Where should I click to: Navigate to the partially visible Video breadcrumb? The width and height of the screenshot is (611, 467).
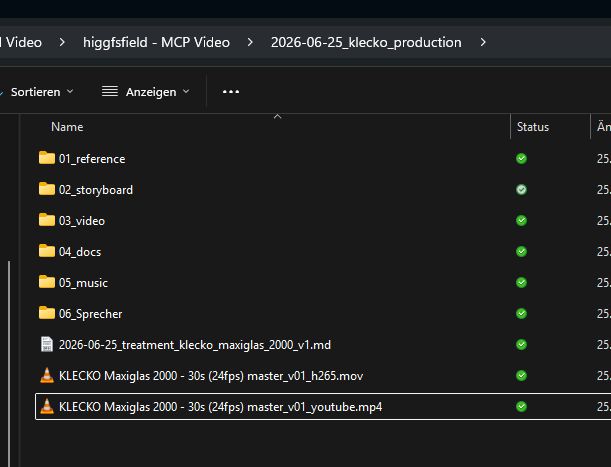point(21,42)
